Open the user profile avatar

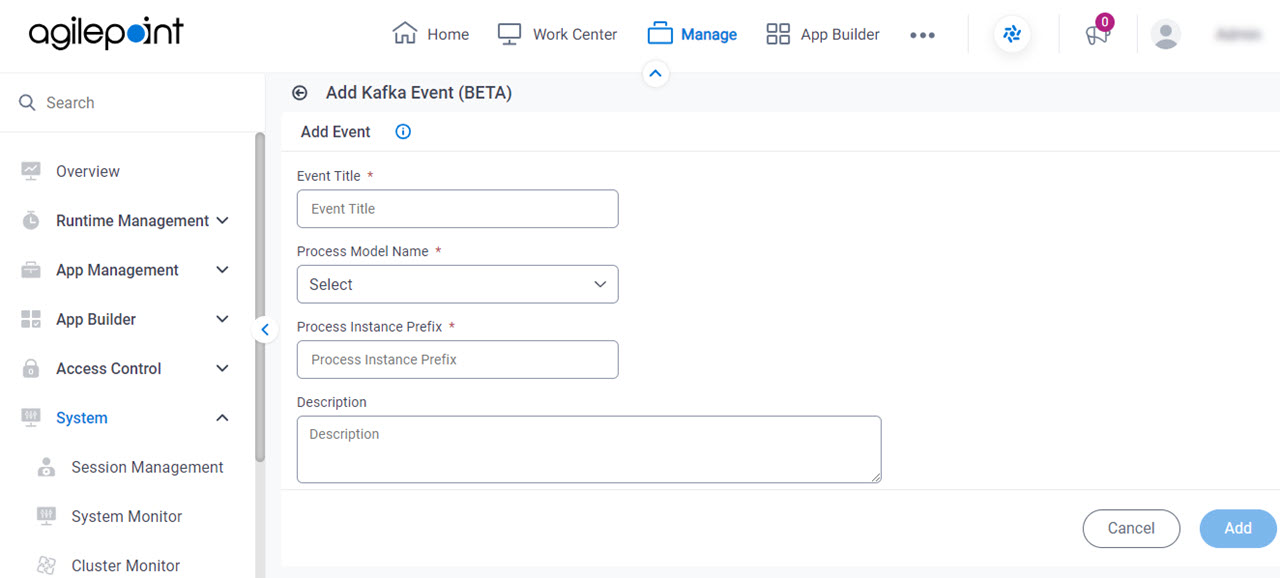(x=1165, y=34)
